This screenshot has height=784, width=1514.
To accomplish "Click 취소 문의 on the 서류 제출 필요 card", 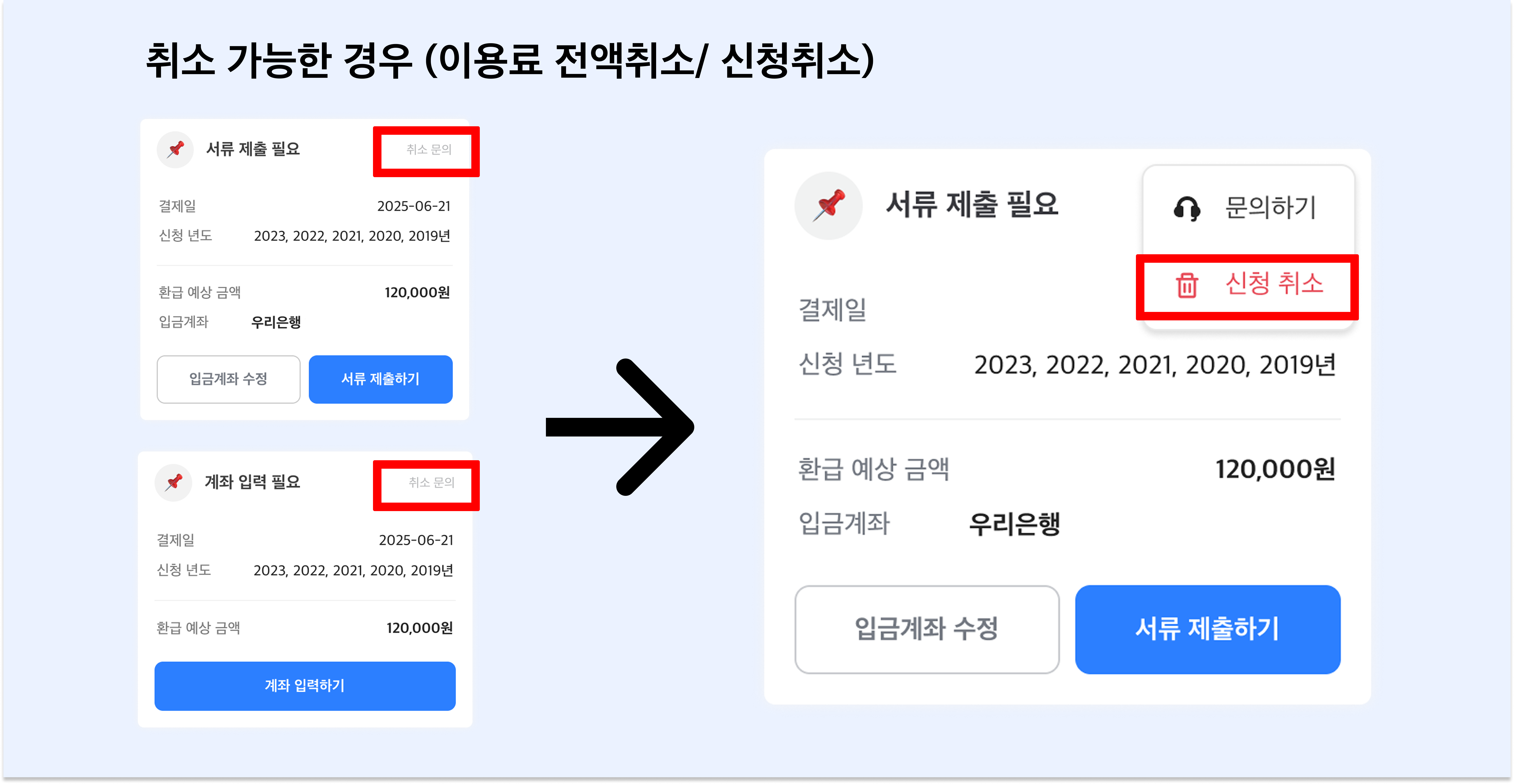I will point(429,150).
